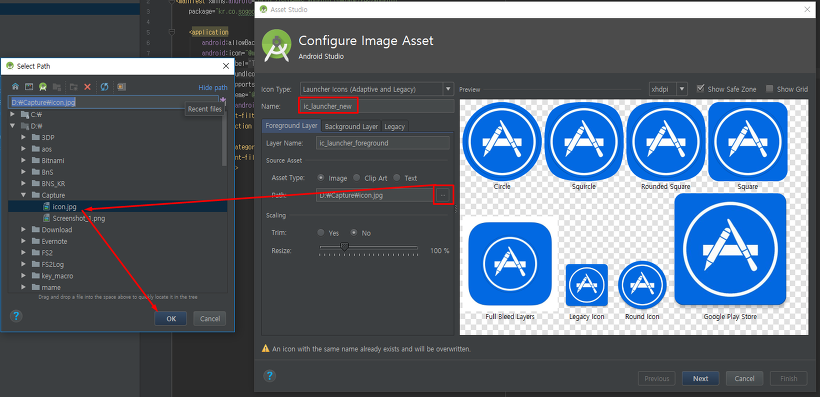Expand the FS2 folder
The width and height of the screenshot is (820, 397).
[24, 253]
